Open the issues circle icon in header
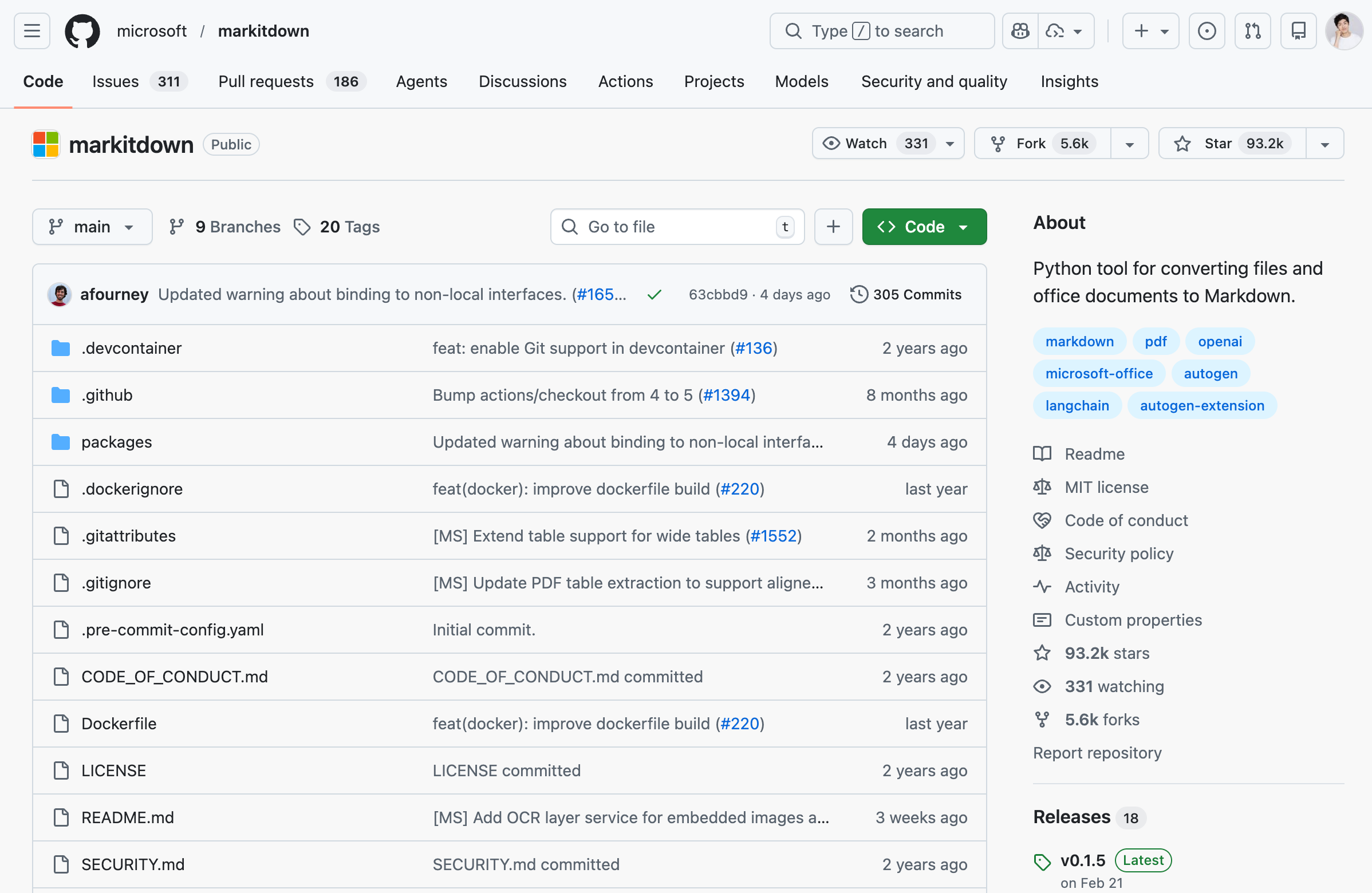The height and width of the screenshot is (893, 1372). tap(1206, 30)
